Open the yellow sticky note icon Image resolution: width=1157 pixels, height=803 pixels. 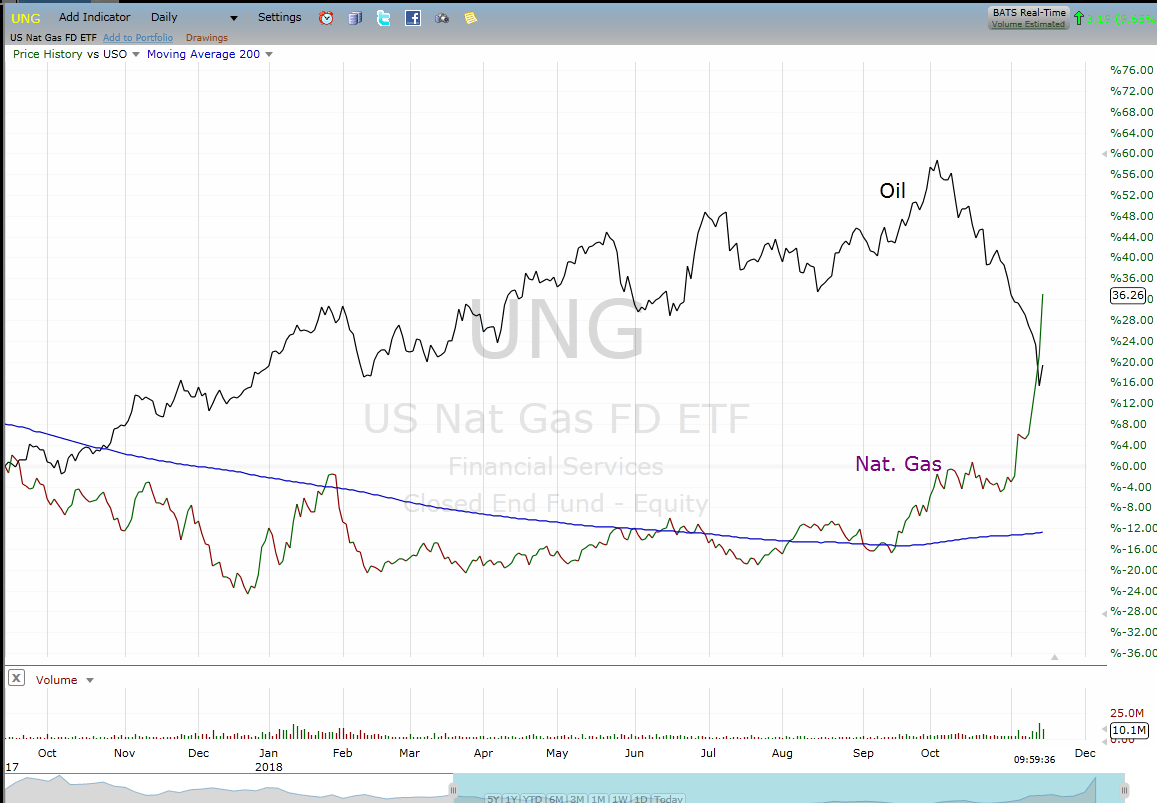point(470,18)
